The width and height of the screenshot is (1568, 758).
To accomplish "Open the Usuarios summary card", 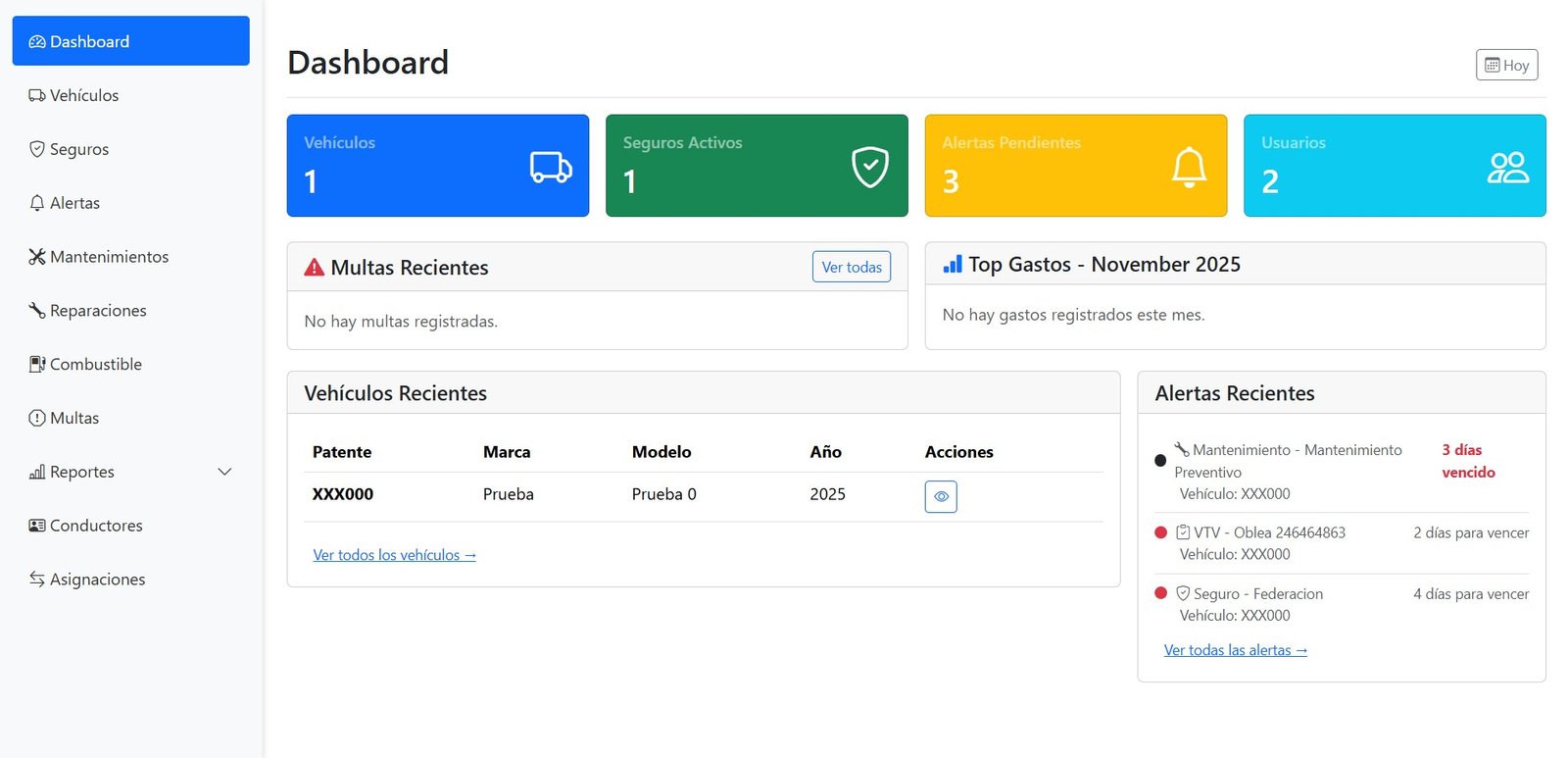I will (1395, 166).
